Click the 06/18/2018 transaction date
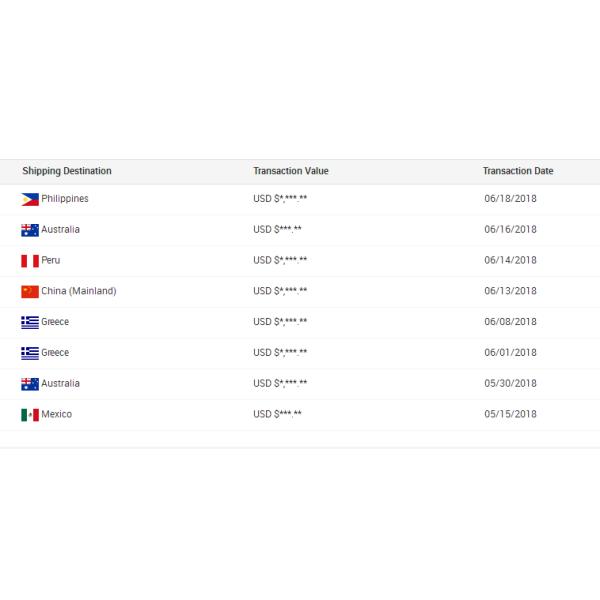Screen dimensions: 600x600 (x=510, y=199)
